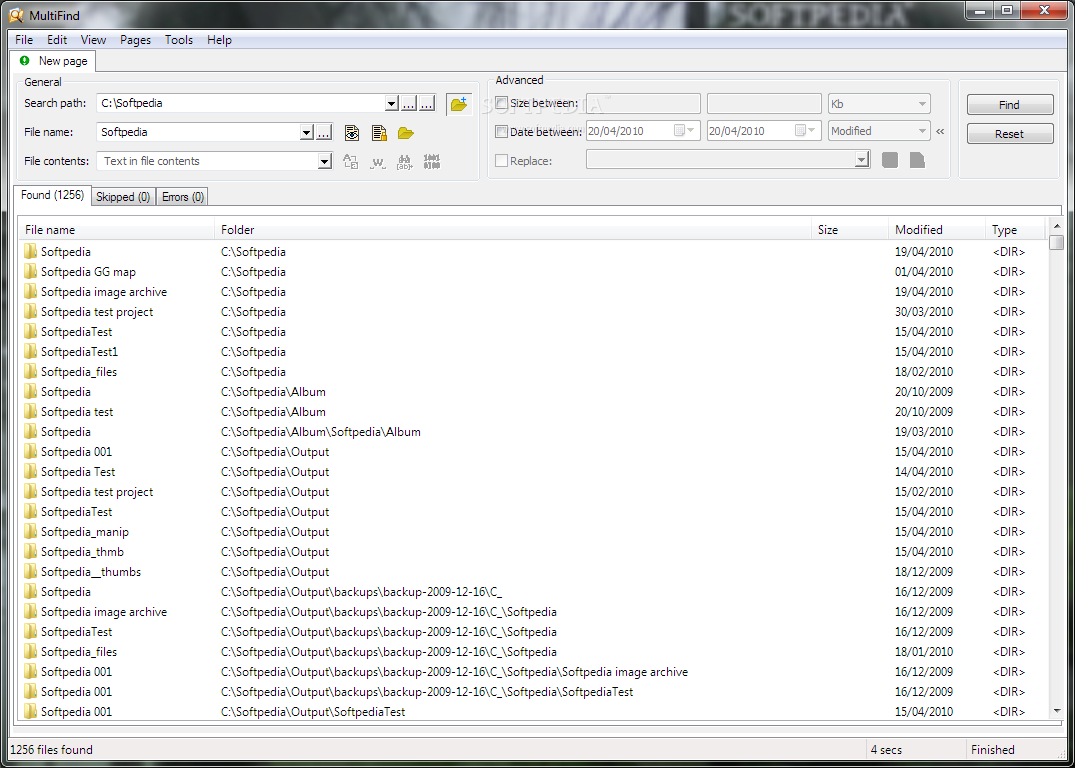Tick the Replace checkbox
1075x768 pixels.
pyautogui.click(x=501, y=160)
